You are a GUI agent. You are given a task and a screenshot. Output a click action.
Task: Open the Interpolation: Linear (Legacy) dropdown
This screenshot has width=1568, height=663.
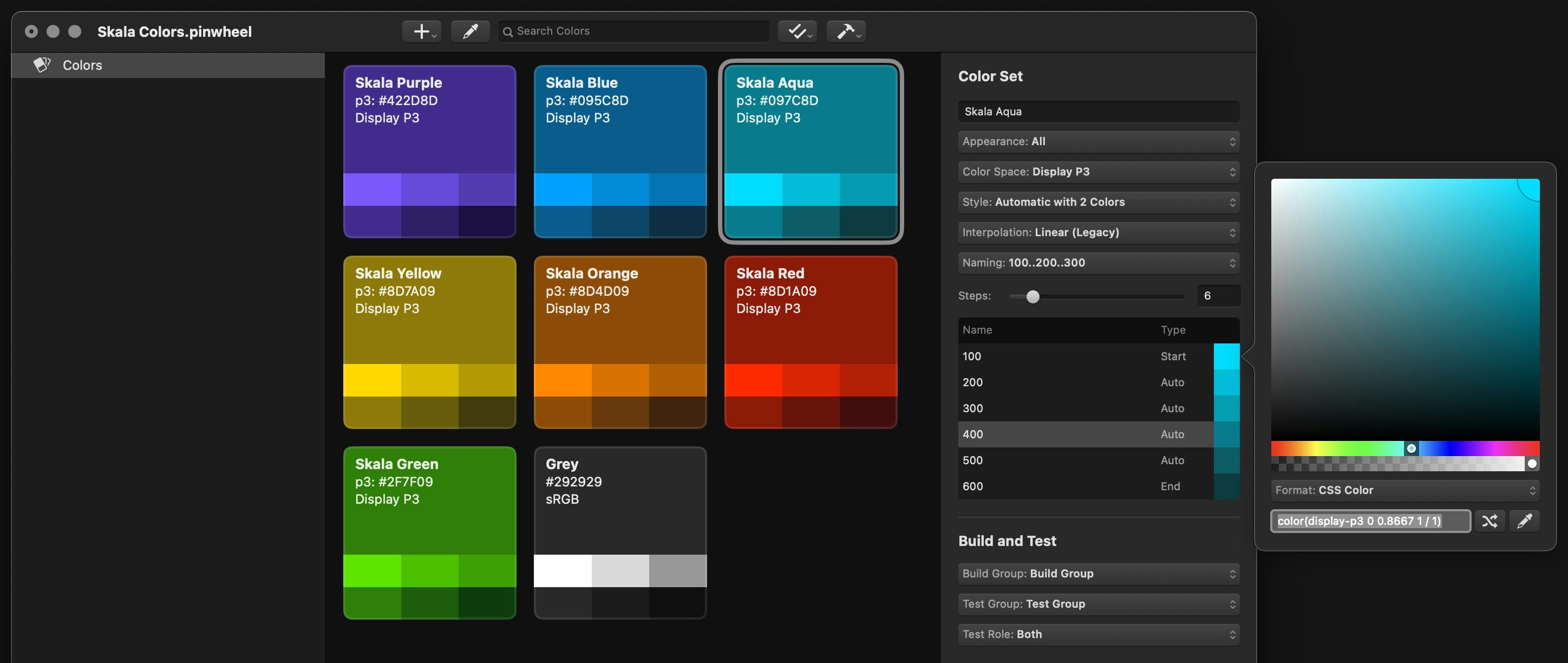click(1099, 232)
